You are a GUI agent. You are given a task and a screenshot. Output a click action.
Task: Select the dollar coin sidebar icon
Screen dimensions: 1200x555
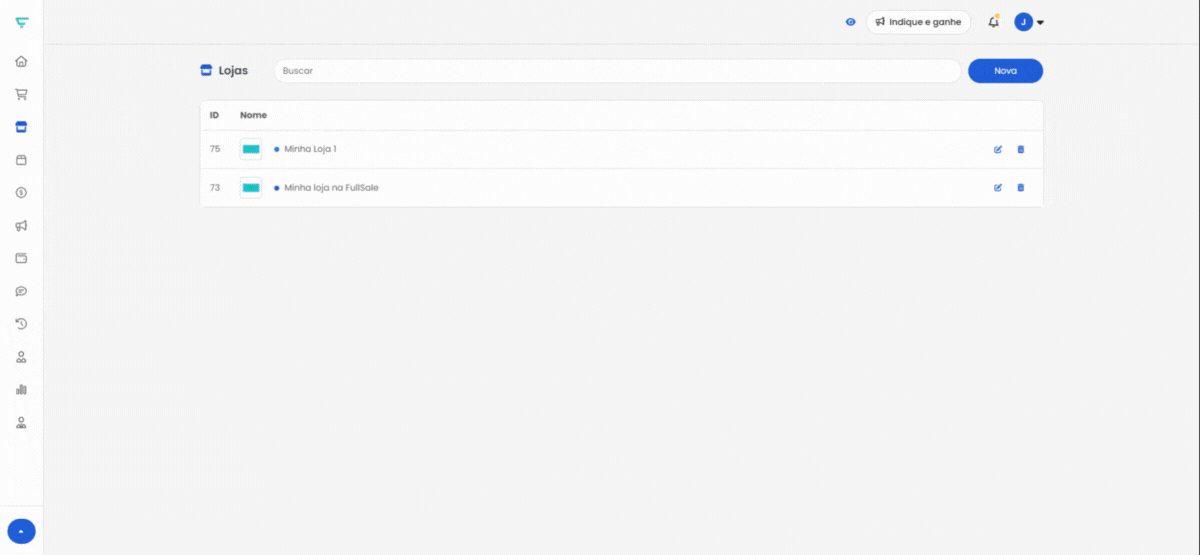[21, 192]
